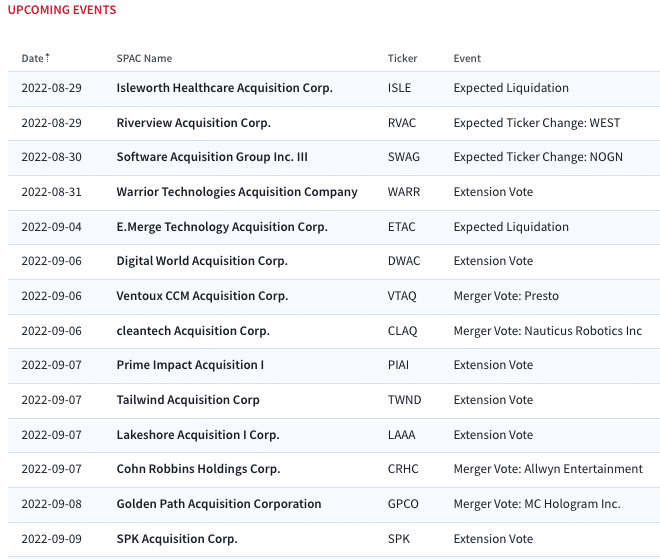Click the date 2022-09-04
The width and height of the screenshot is (660, 559).
click(51, 227)
